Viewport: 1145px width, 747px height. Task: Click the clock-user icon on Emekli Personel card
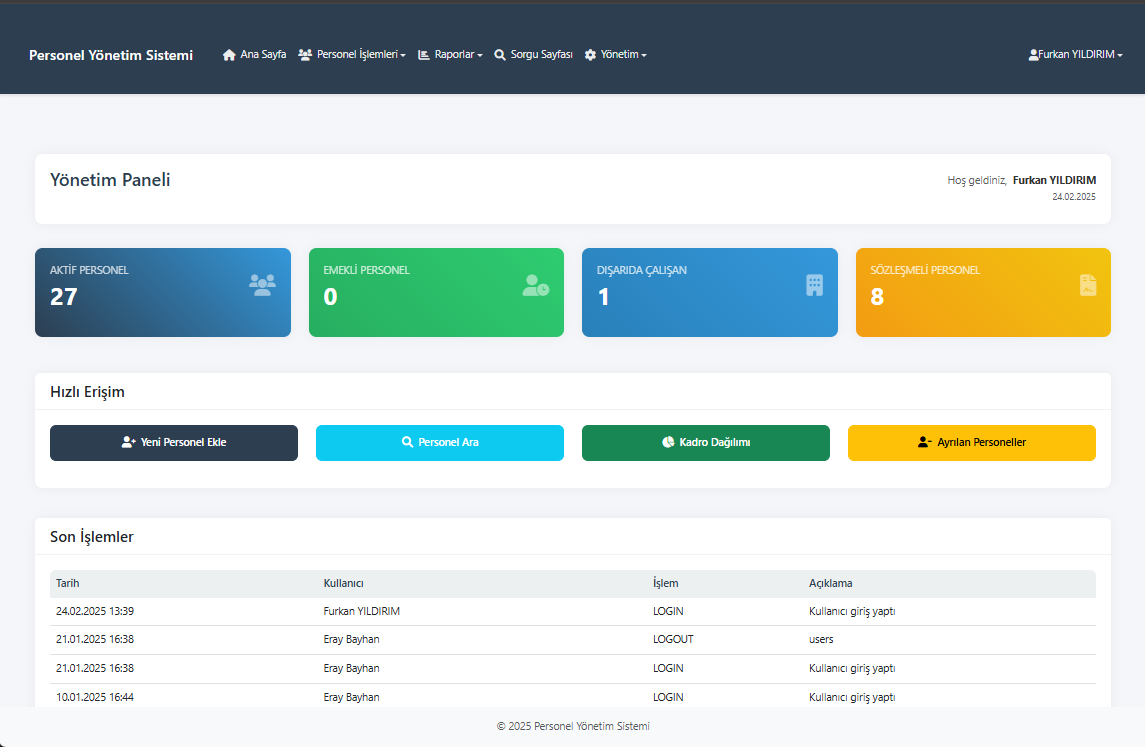(x=536, y=285)
